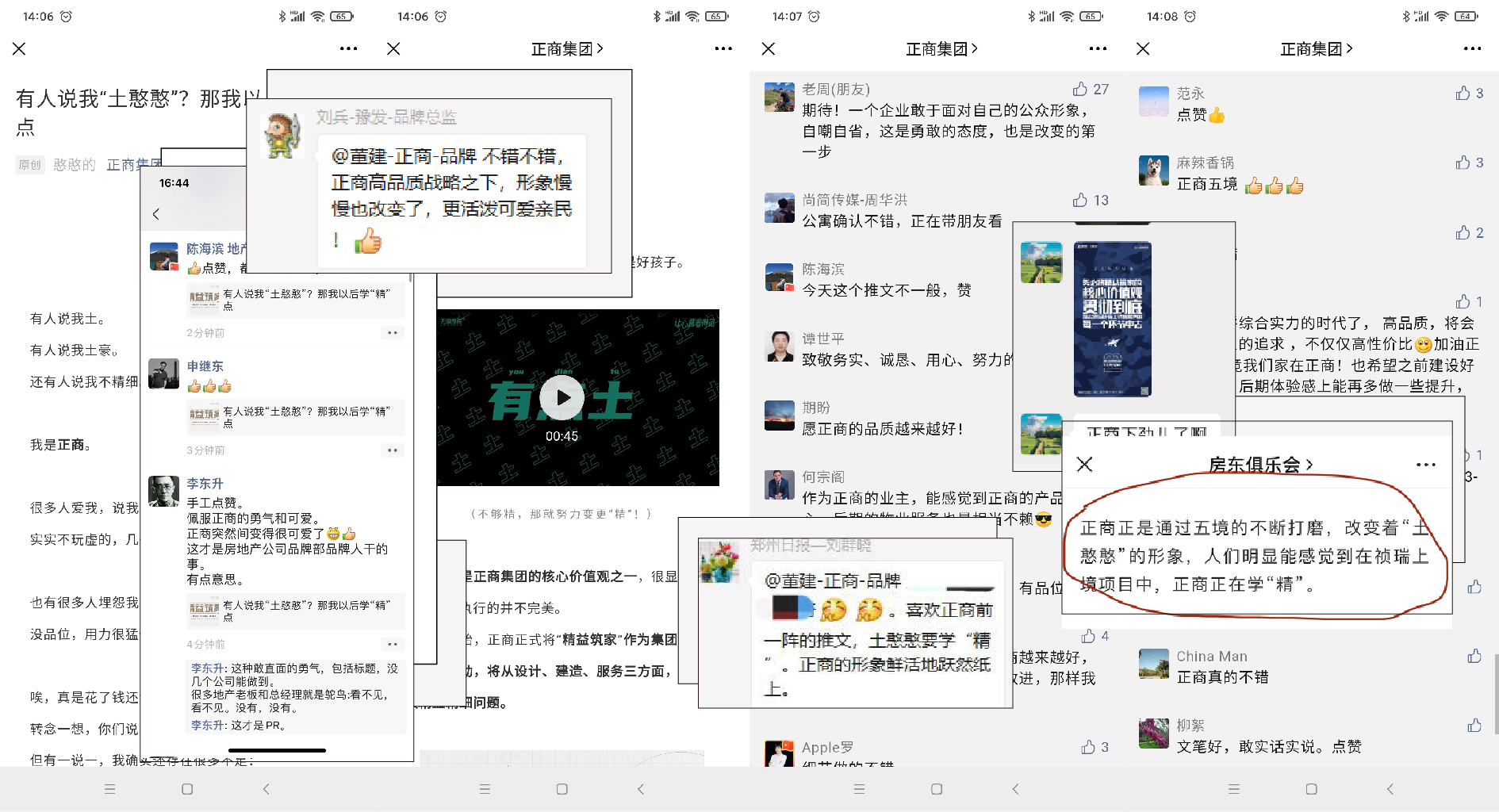Tap 期盼's avatar in the comments

[780, 416]
